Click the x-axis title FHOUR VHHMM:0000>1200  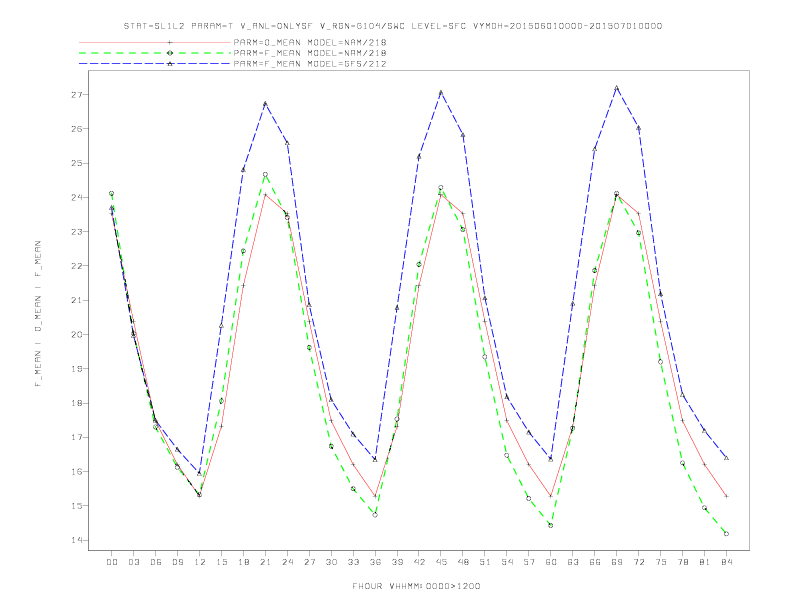click(x=416, y=586)
